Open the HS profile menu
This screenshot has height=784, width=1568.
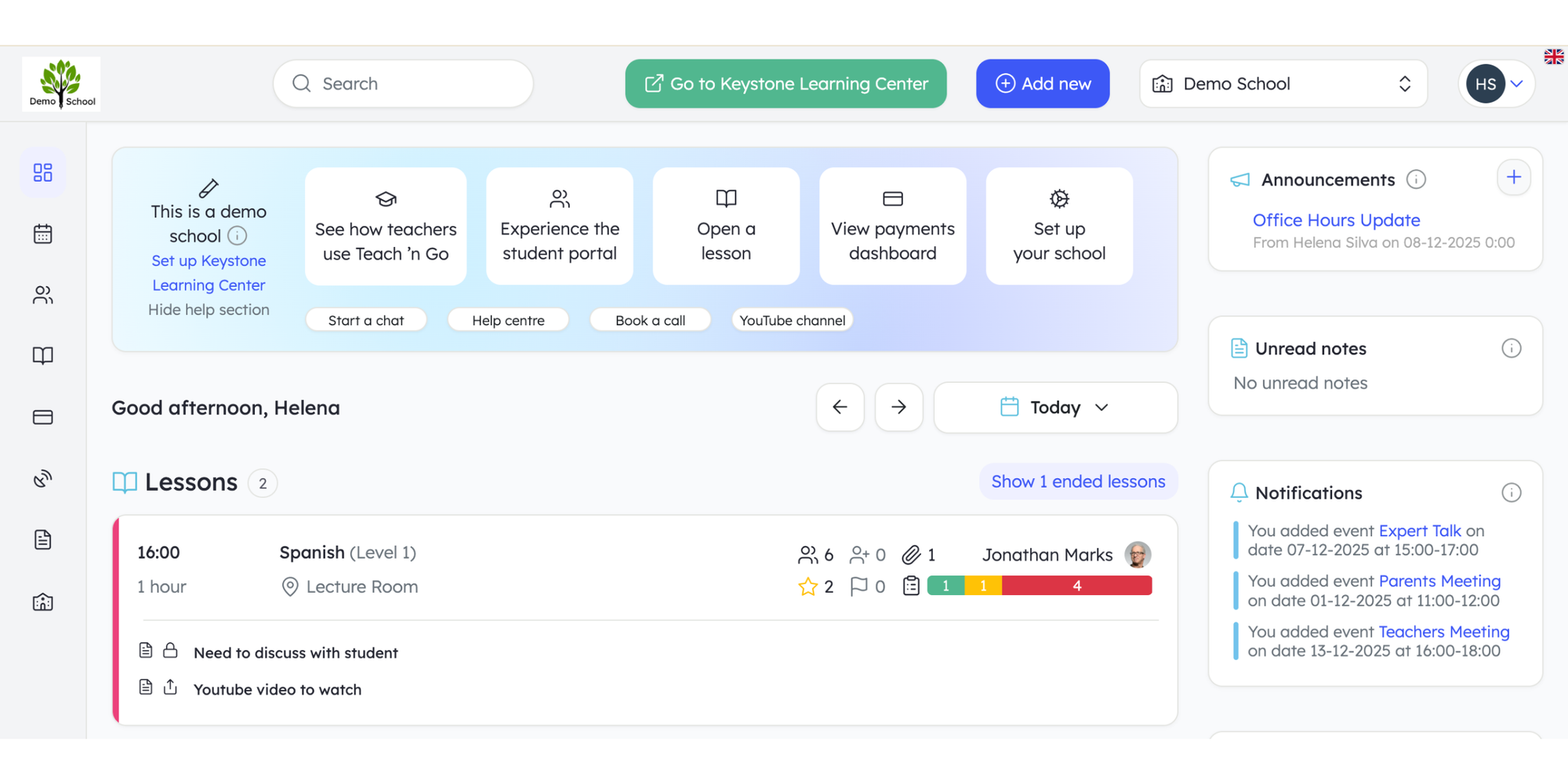1495,83
